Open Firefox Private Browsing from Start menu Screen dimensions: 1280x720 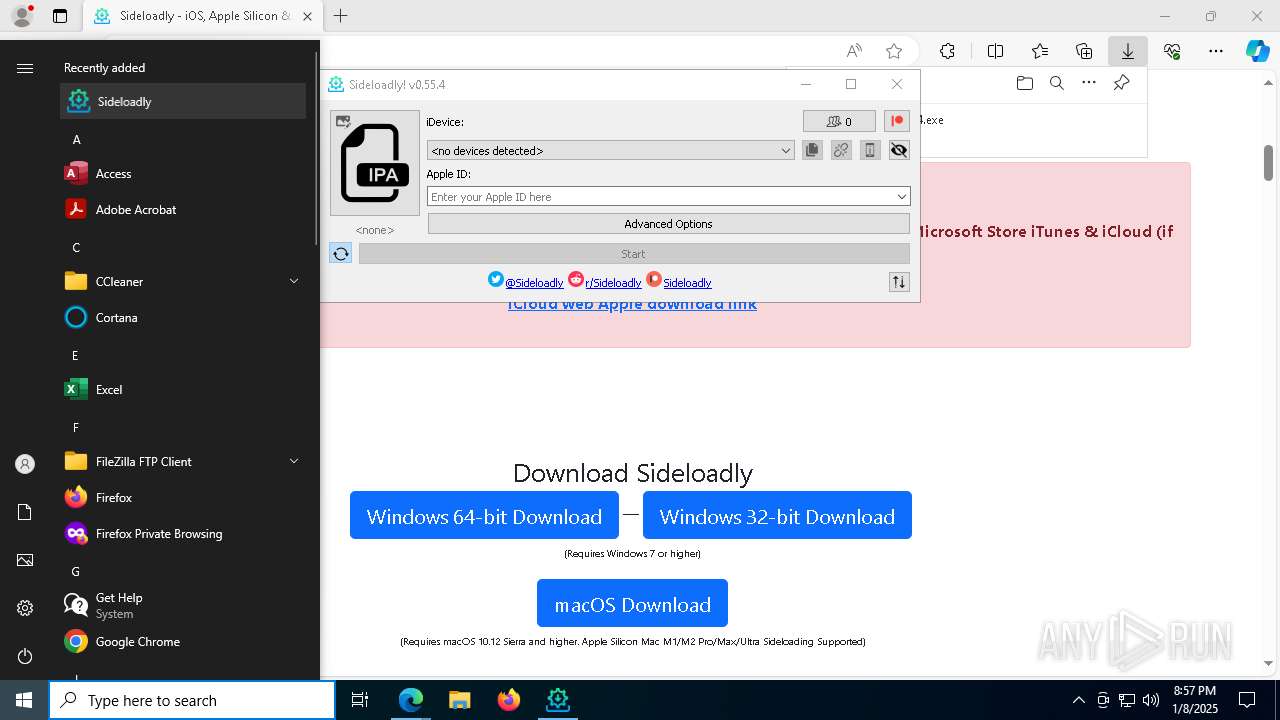[x=183, y=533]
